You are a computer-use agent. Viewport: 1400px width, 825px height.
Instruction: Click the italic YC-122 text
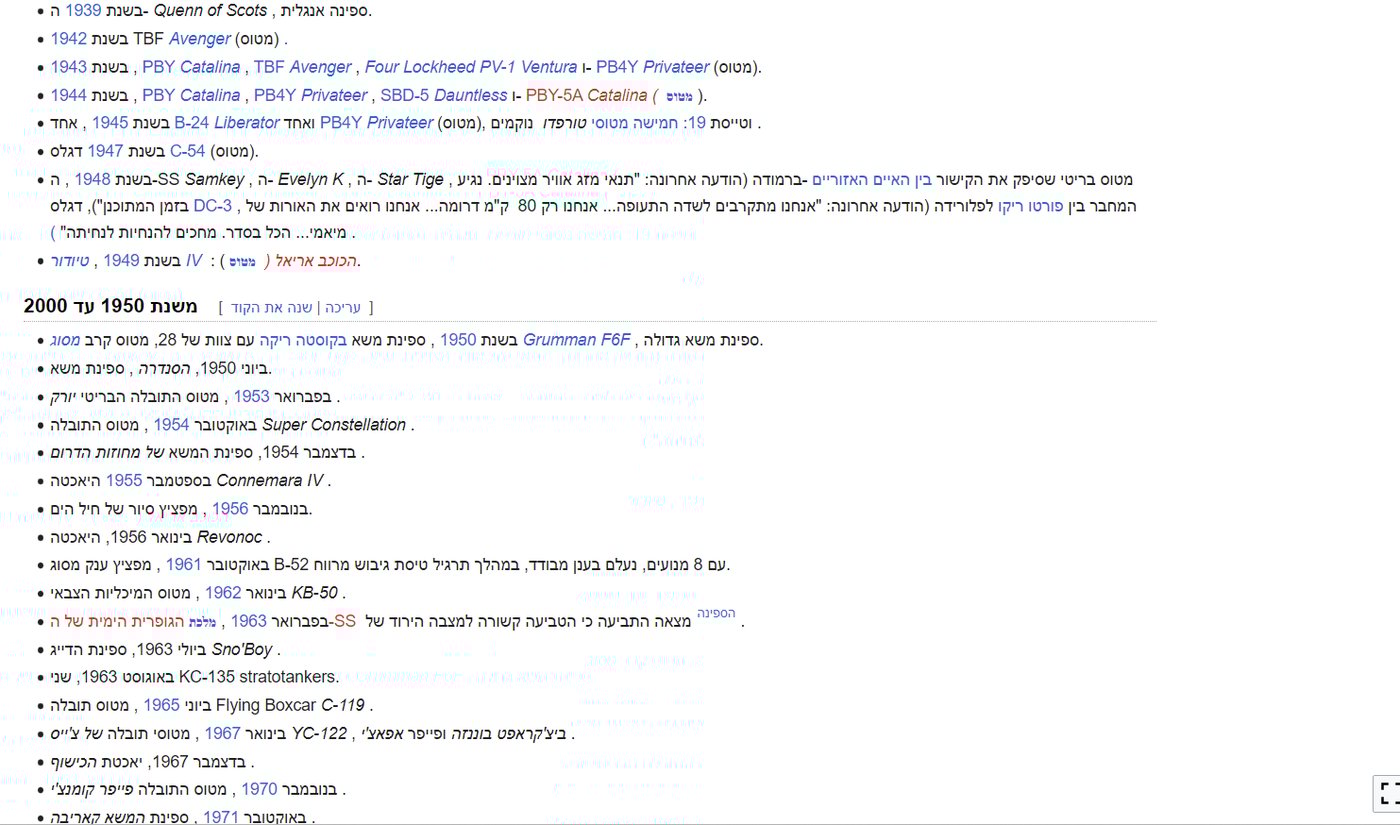coord(318,733)
